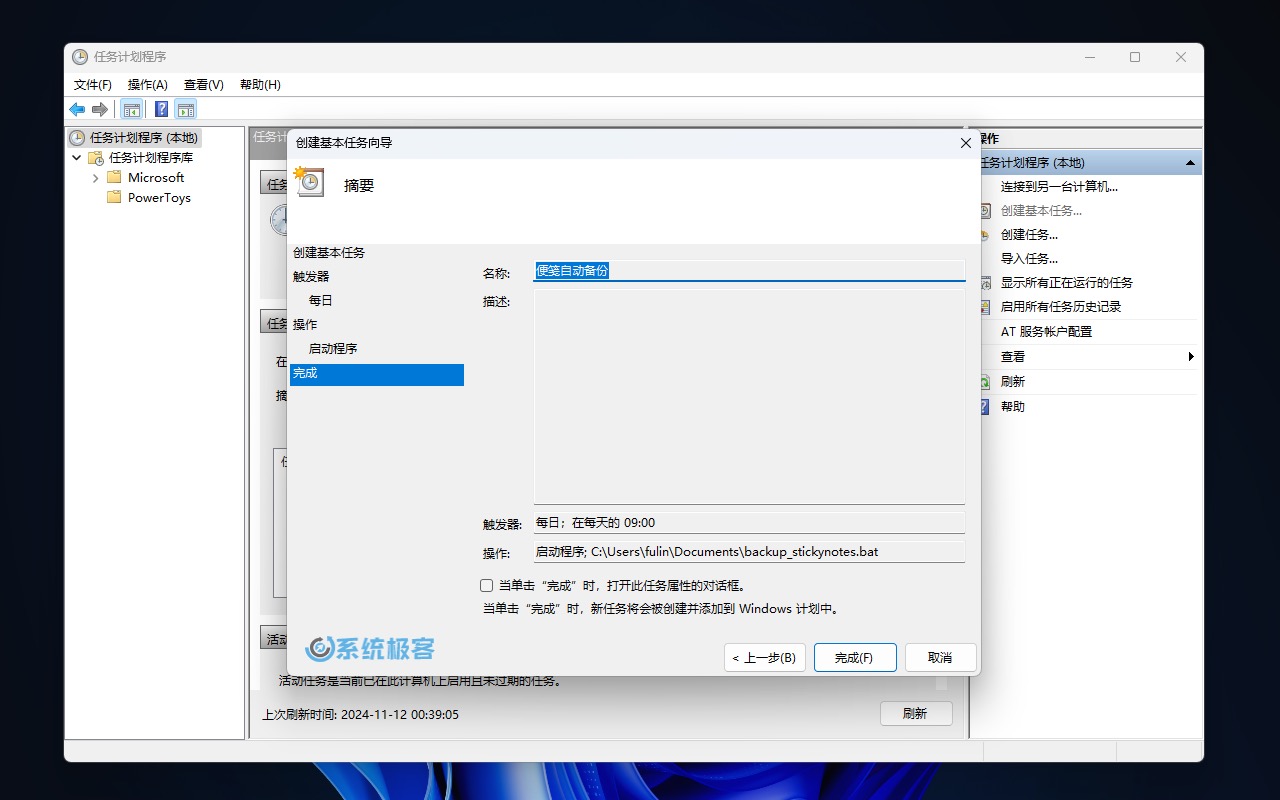Click 连接到另一台计算机... action
This screenshot has width=1280, height=800.
(x=1059, y=187)
